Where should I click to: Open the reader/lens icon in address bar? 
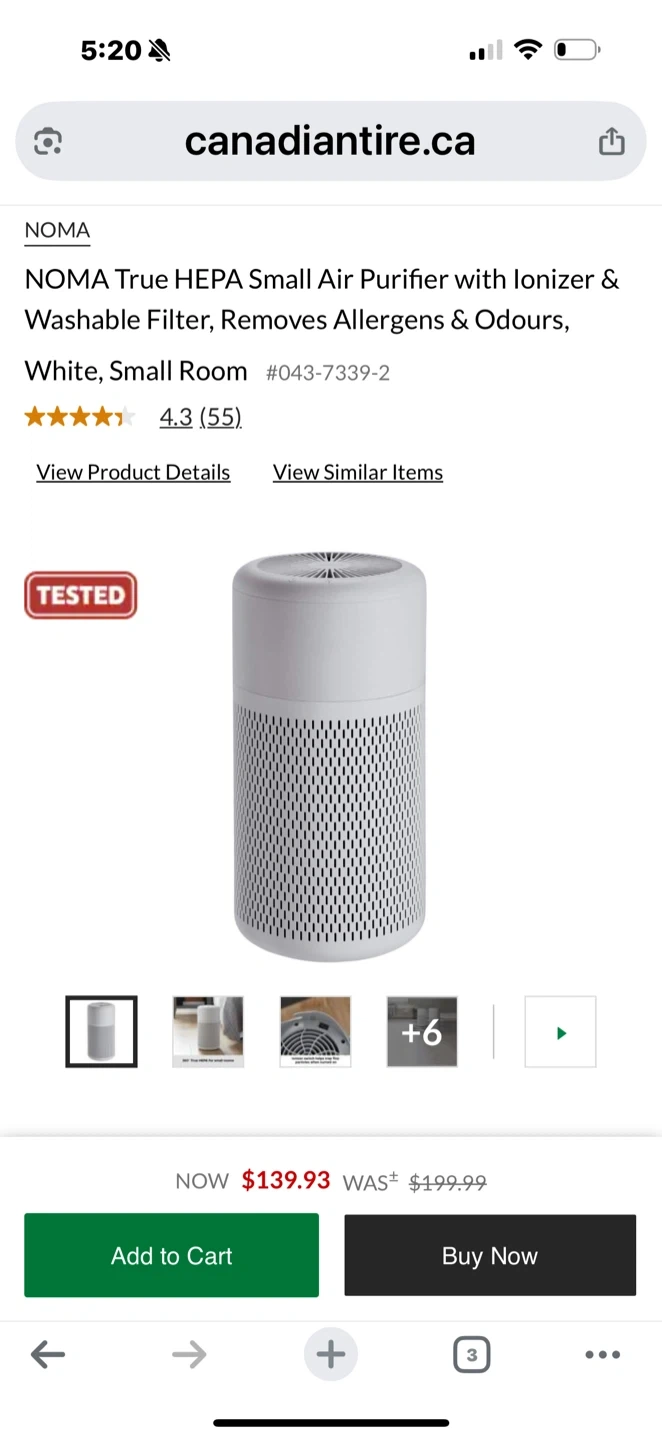pos(48,142)
